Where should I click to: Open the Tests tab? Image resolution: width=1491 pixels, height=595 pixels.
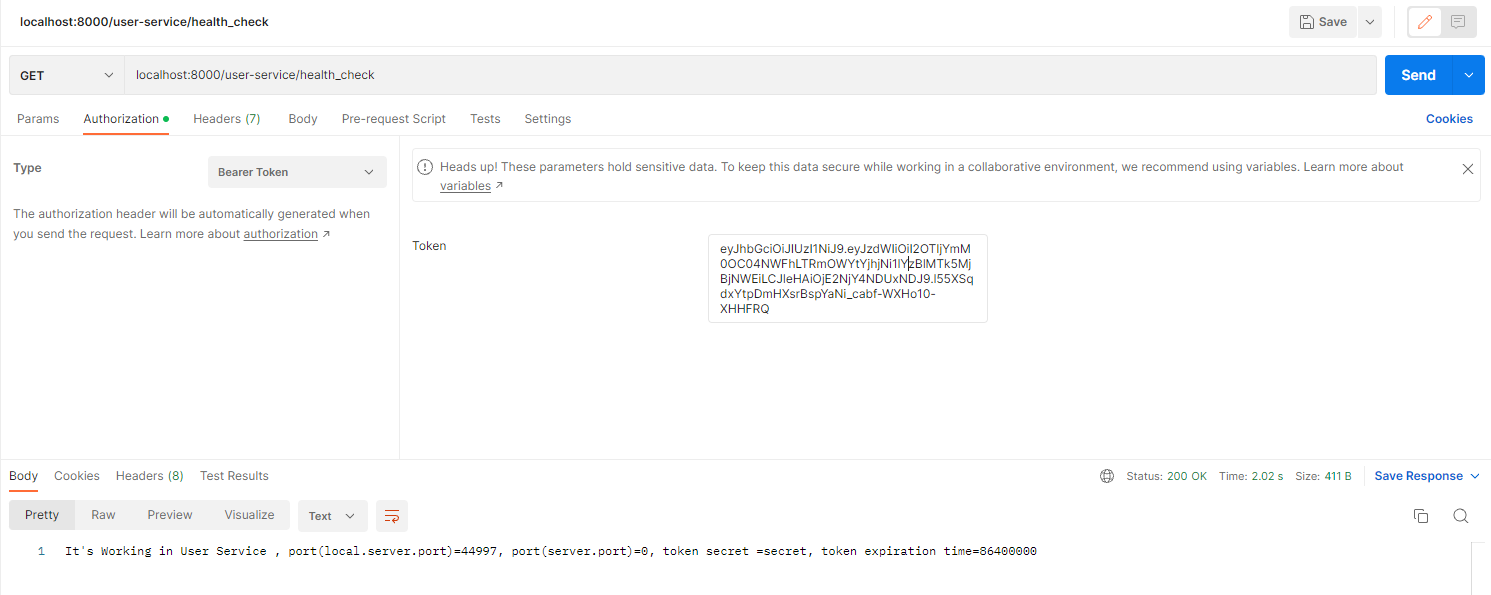point(485,119)
